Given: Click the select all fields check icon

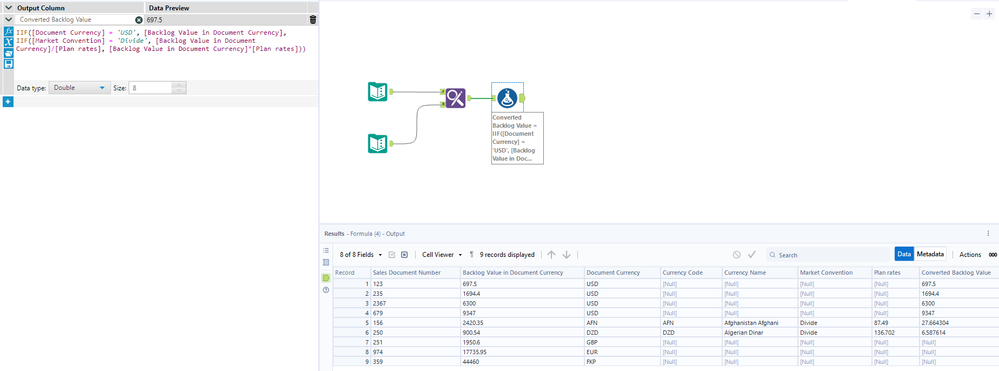Looking at the screenshot, I should 392,254.
